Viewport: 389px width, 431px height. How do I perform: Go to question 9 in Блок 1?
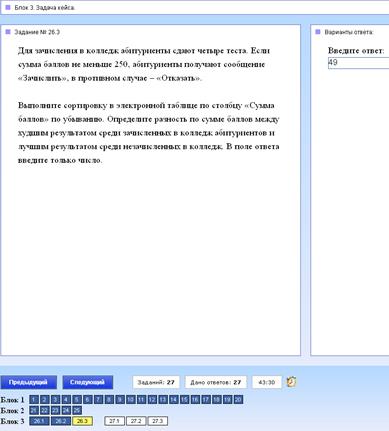pyautogui.click(x=120, y=400)
